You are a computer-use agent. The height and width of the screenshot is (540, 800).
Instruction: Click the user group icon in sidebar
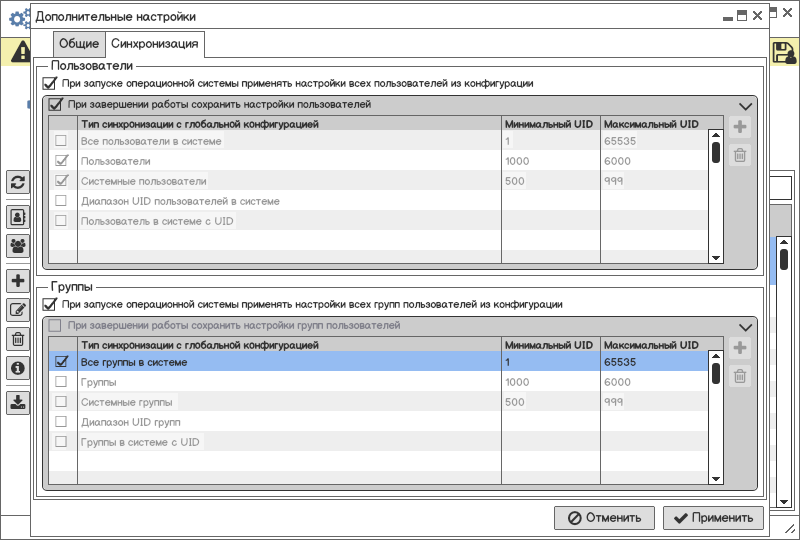coord(17,245)
